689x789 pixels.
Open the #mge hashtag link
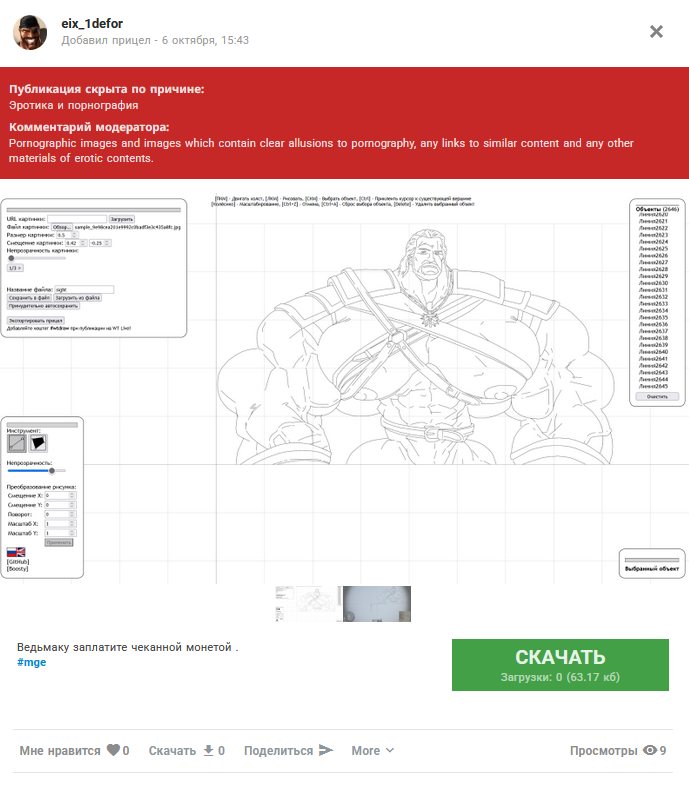[x=31, y=662]
